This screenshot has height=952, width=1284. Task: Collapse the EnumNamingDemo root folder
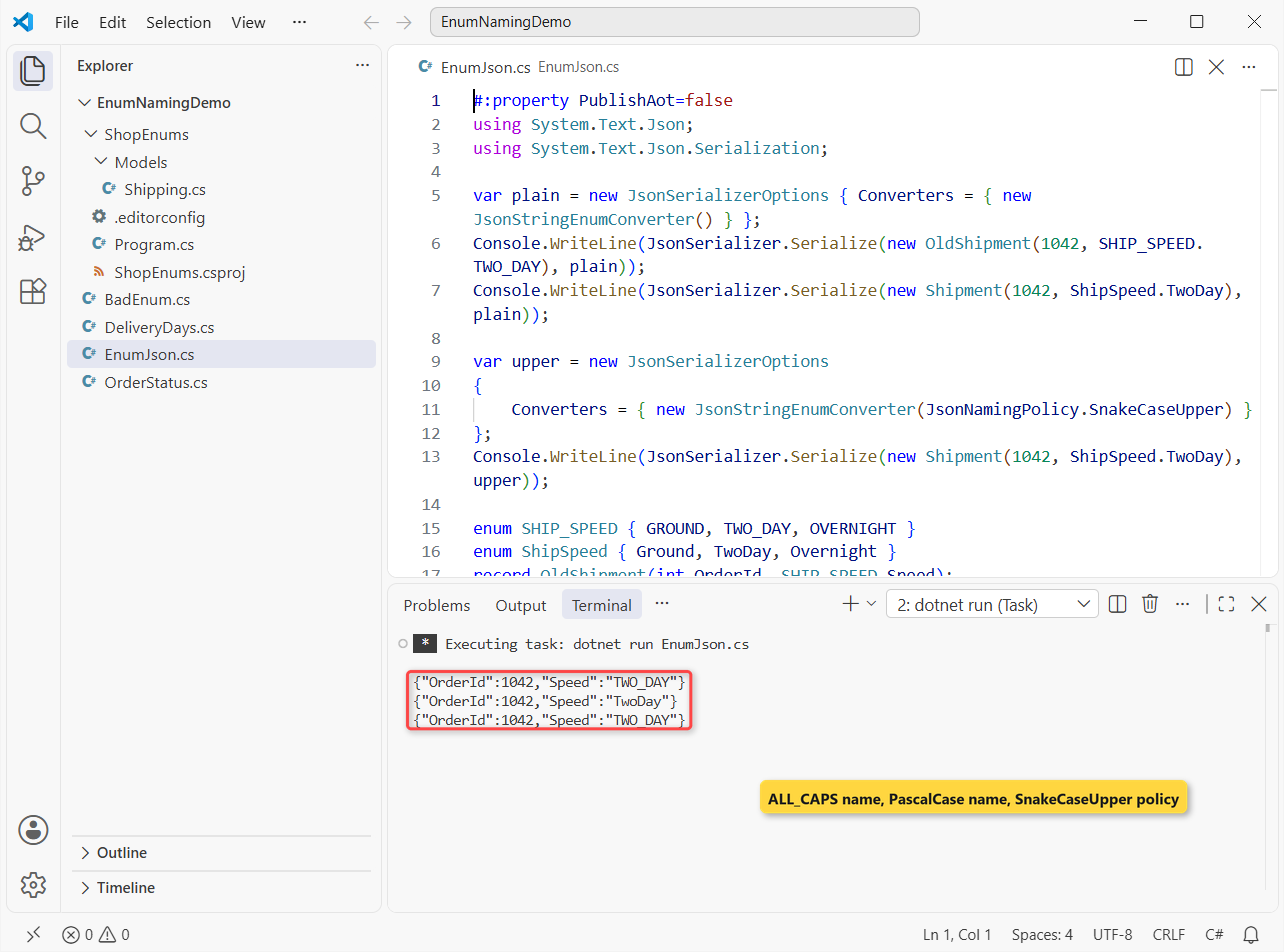click(x=85, y=103)
